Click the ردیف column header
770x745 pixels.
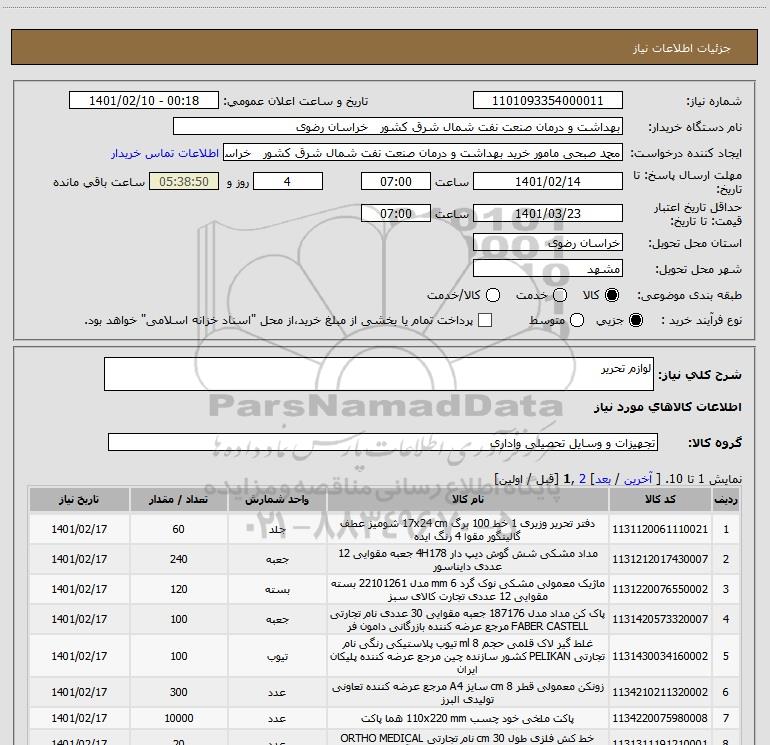(726, 499)
